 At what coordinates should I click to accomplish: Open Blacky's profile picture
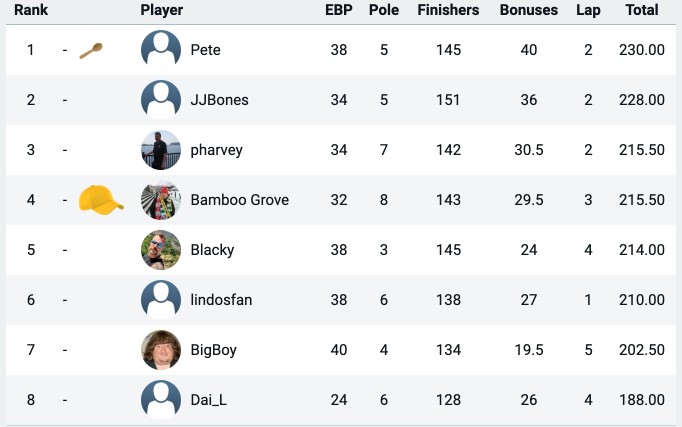161,250
